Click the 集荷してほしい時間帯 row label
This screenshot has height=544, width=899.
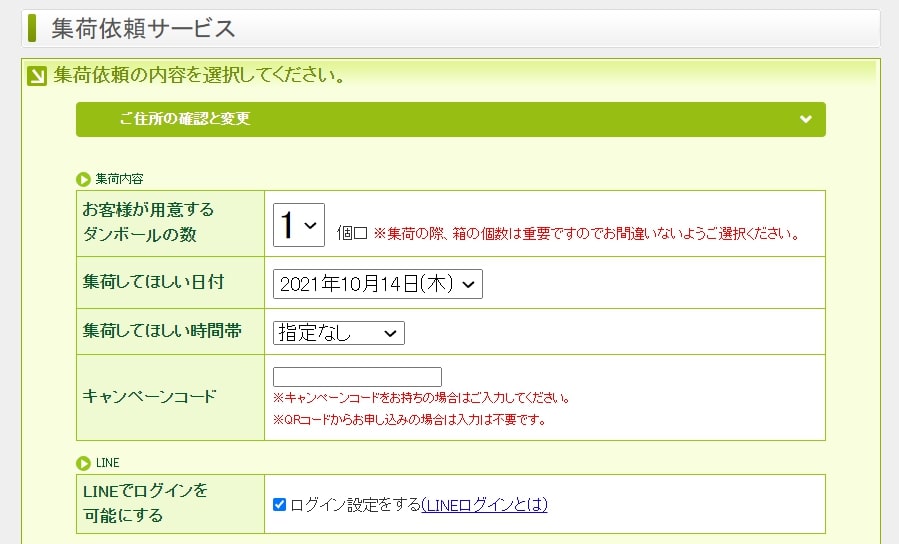(162, 331)
